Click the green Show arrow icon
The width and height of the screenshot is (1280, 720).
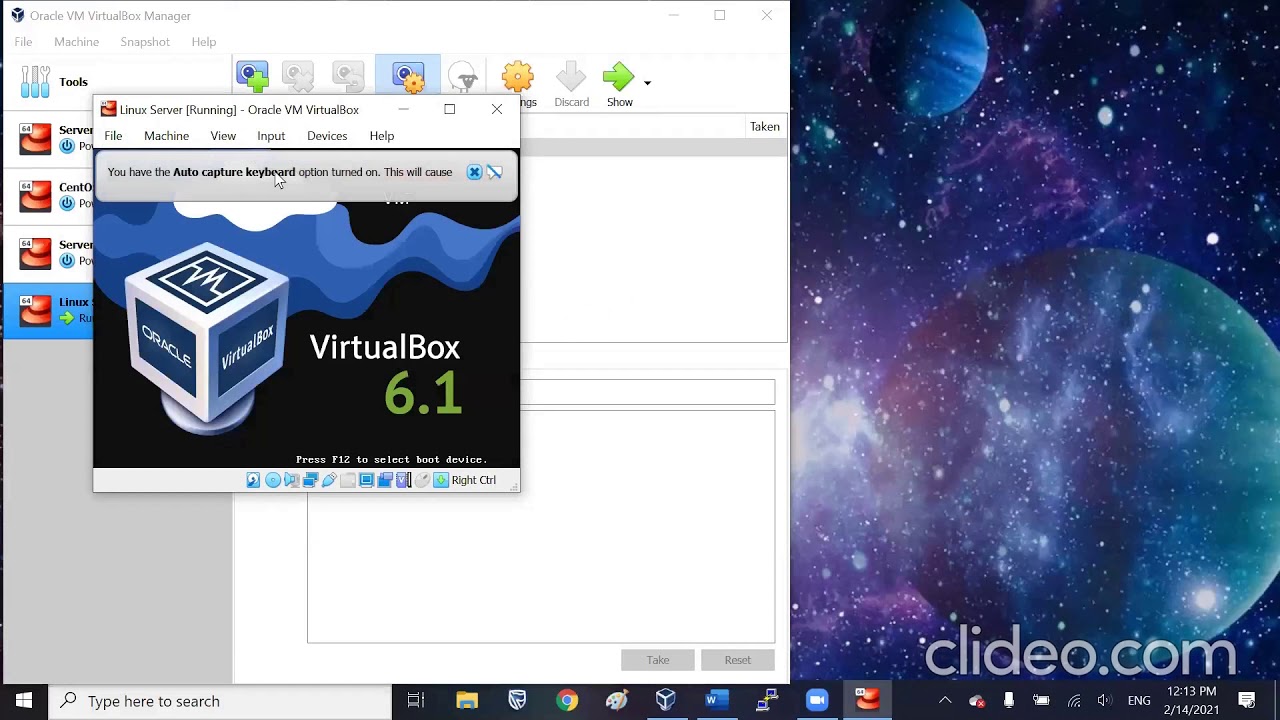pos(618,77)
